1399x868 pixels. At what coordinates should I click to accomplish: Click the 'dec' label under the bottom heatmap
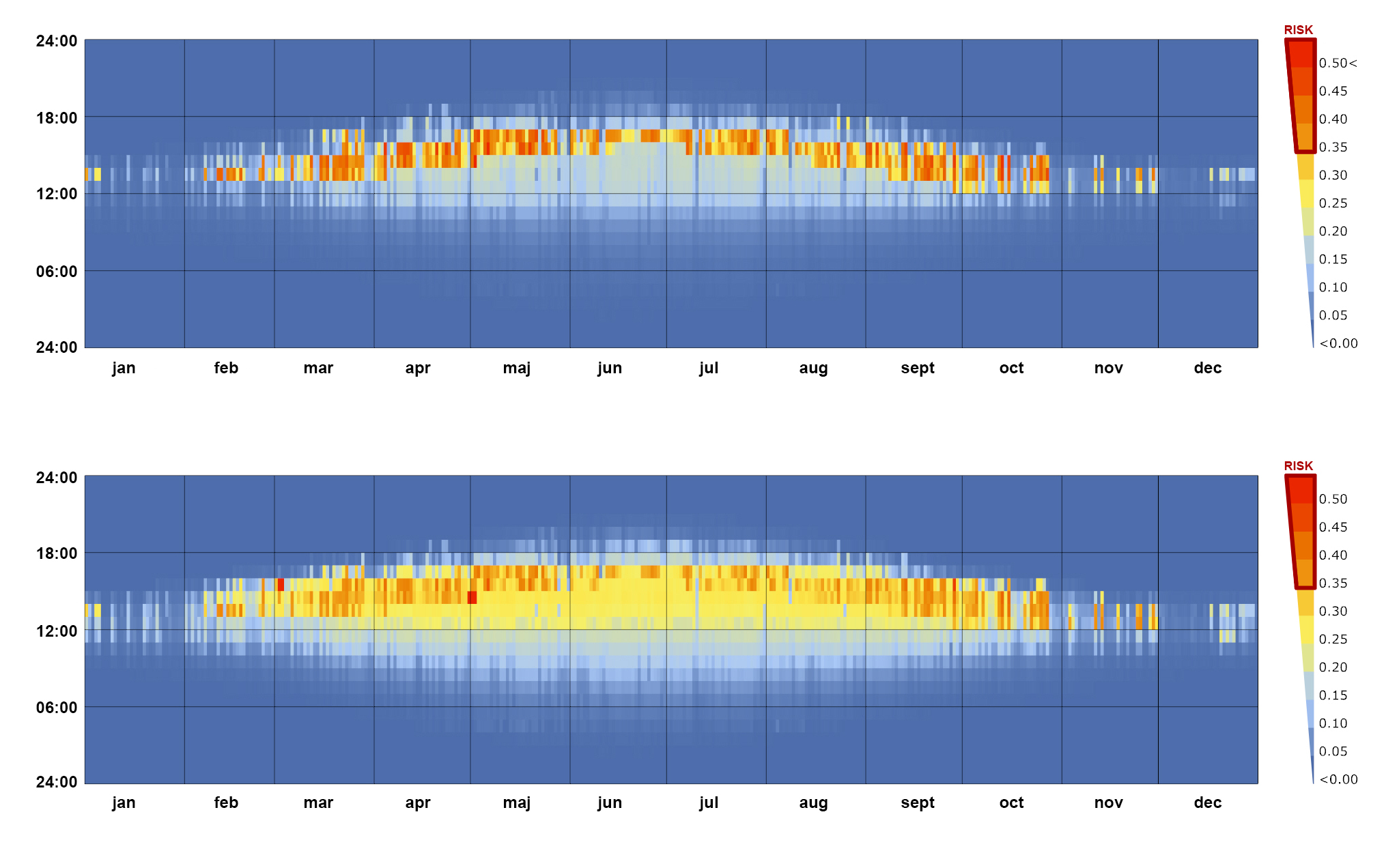pos(1207,802)
